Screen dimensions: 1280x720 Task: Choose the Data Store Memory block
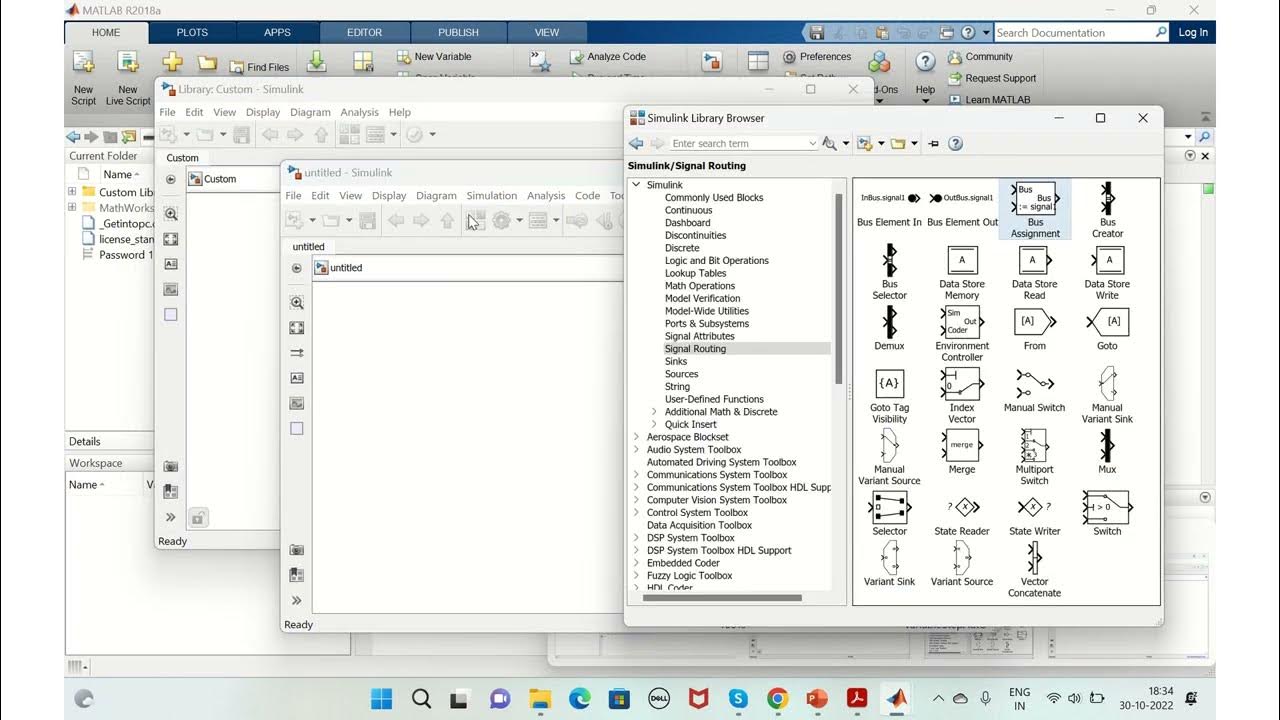[x=961, y=272]
